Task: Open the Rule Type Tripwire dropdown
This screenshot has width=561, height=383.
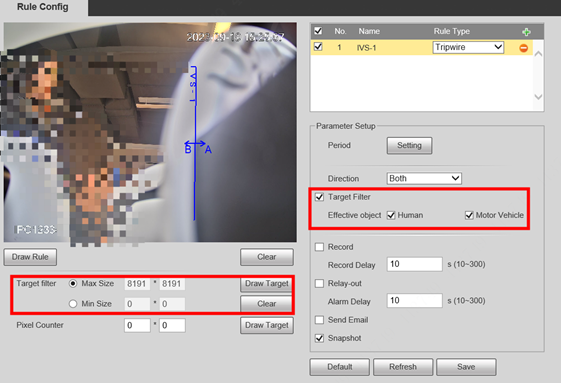Action: point(468,47)
